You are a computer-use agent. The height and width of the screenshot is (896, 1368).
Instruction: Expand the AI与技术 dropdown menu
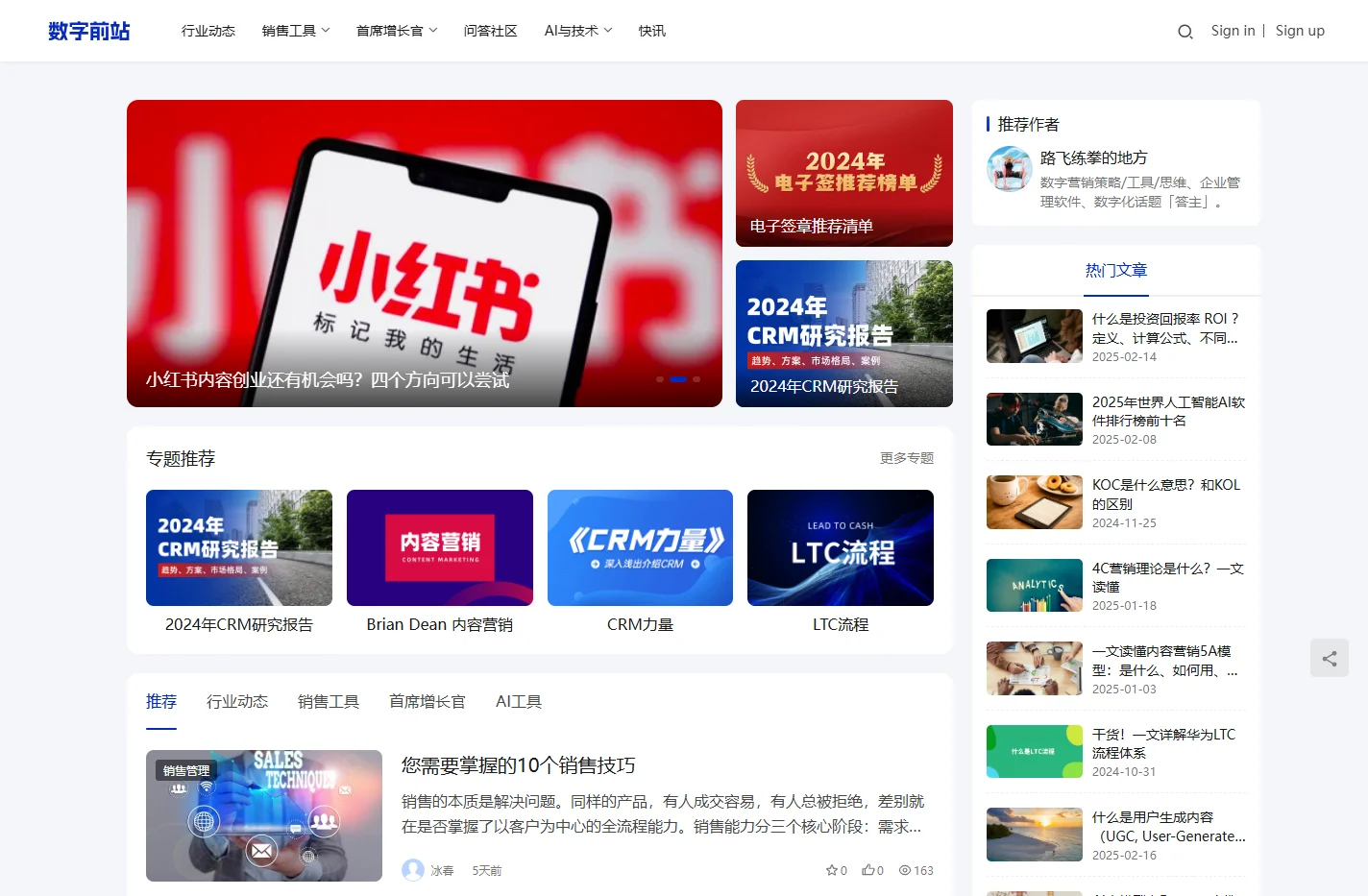(x=578, y=31)
